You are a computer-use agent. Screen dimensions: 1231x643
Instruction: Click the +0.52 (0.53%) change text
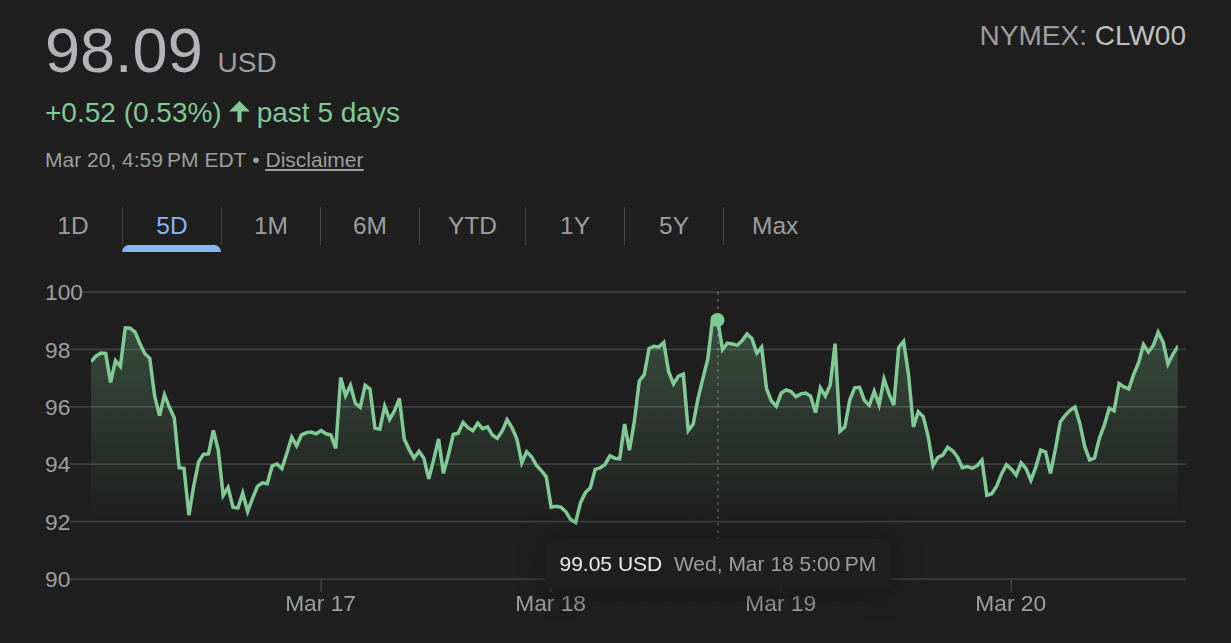coord(133,113)
